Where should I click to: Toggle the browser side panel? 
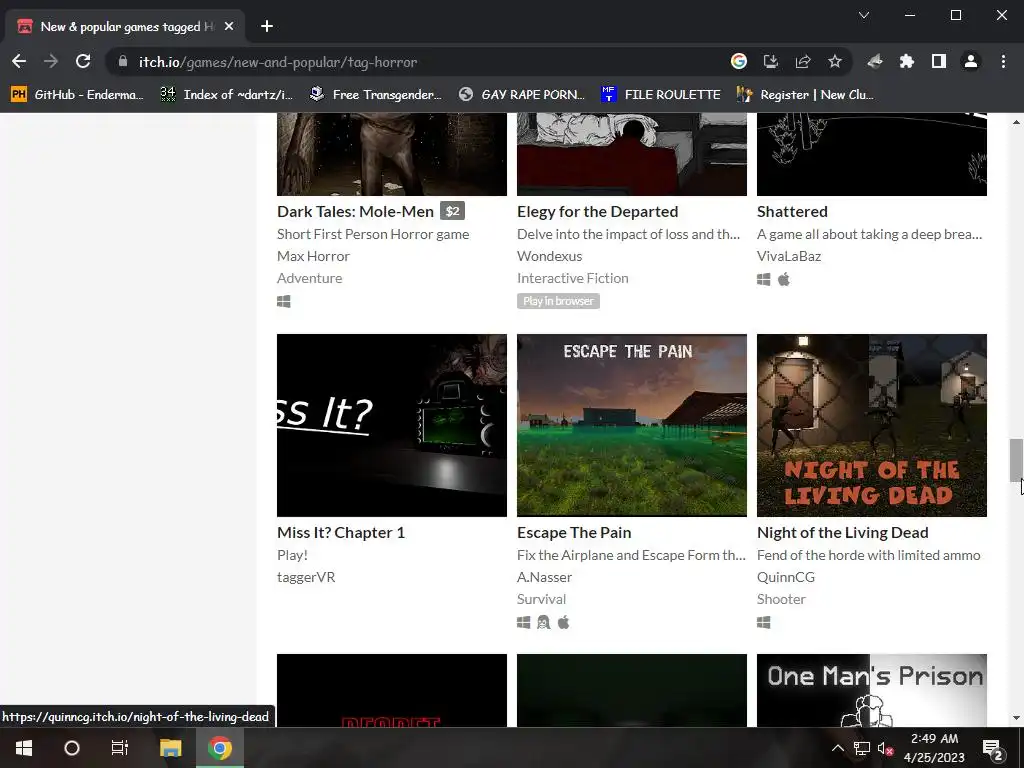point(938,61)
